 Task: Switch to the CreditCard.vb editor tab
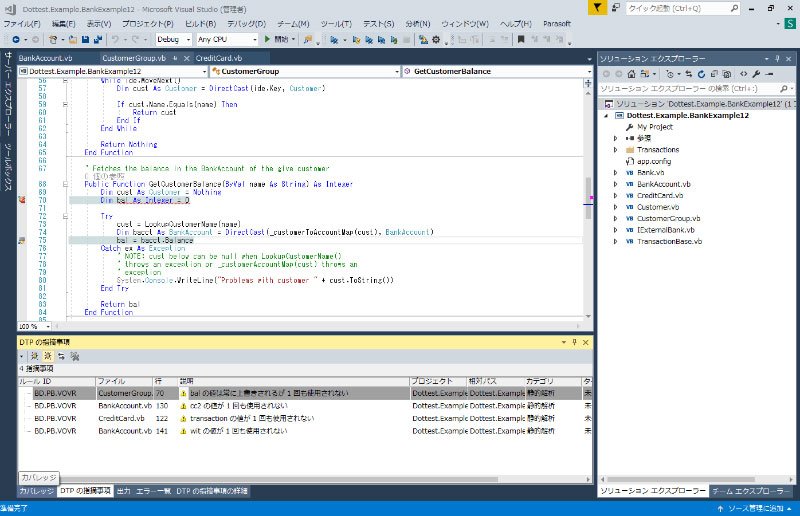219,58
